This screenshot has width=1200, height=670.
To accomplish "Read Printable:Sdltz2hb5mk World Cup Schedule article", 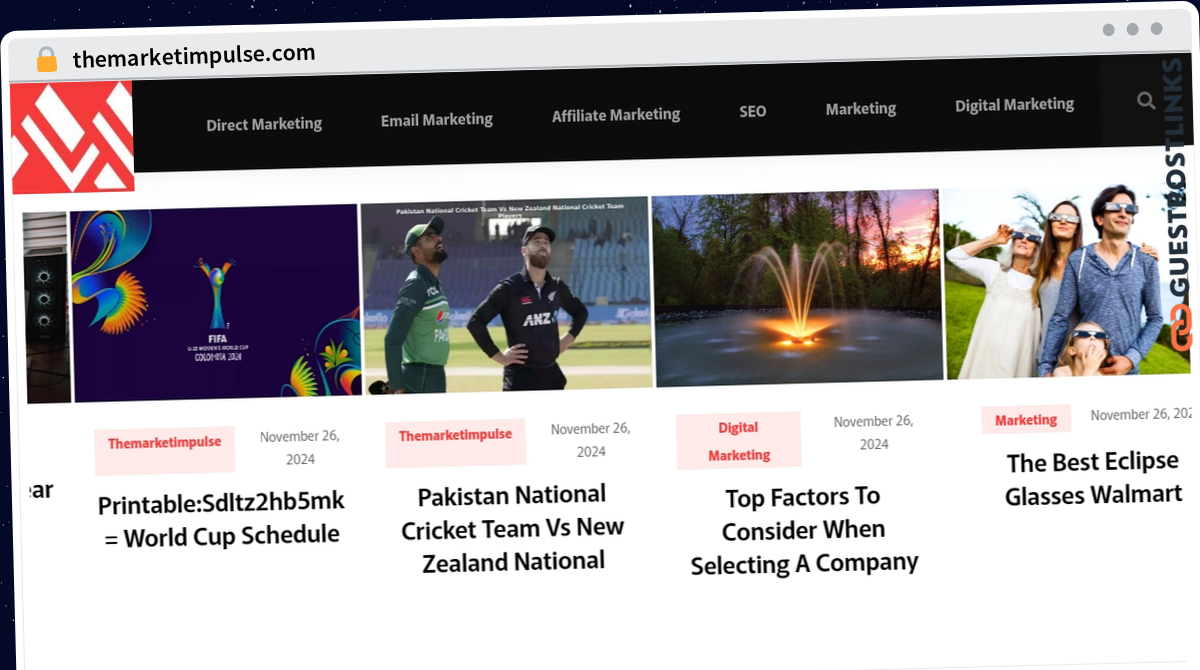I will coord(221,519).
